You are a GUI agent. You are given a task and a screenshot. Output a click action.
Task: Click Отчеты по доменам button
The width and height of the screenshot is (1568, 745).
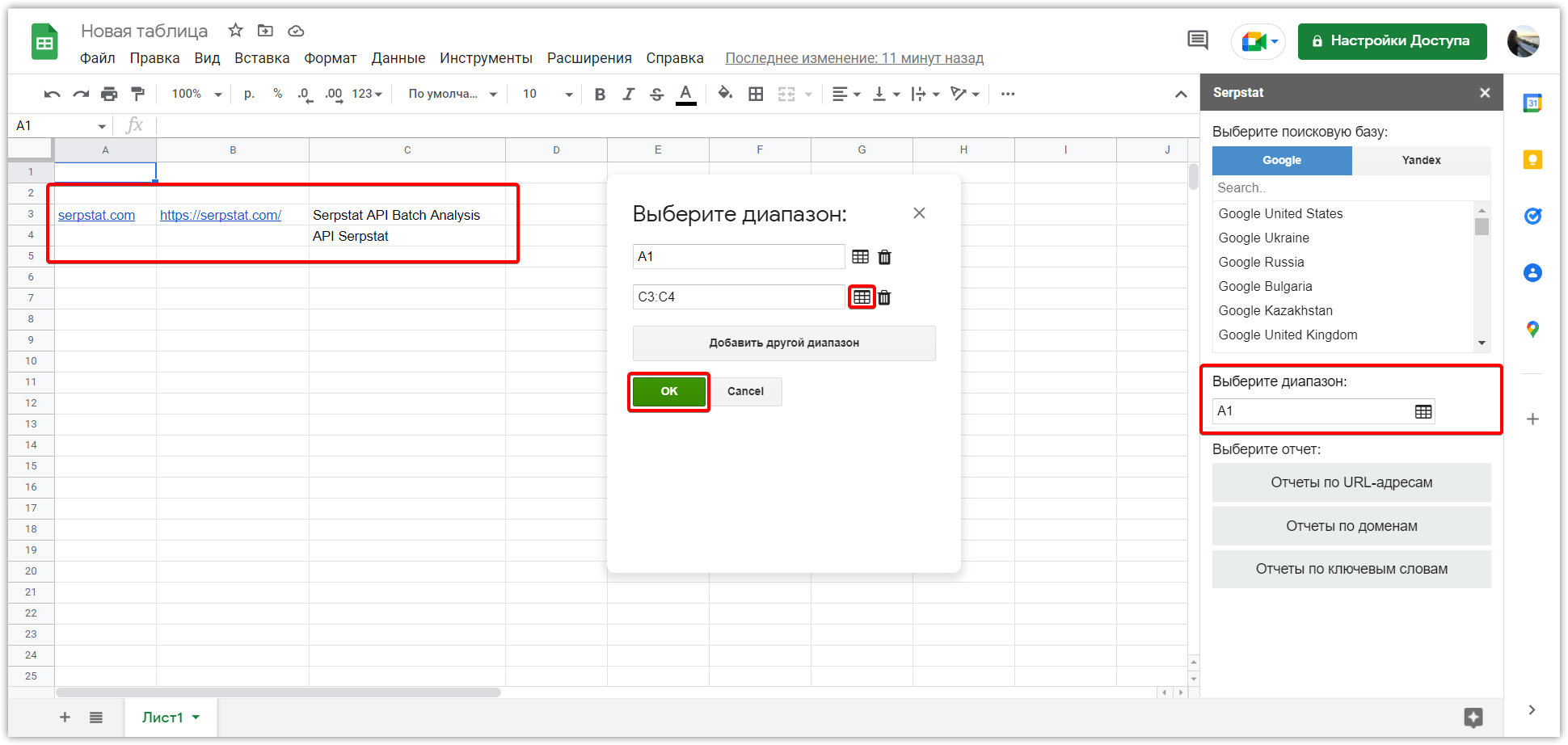(x=1351, y=526)
